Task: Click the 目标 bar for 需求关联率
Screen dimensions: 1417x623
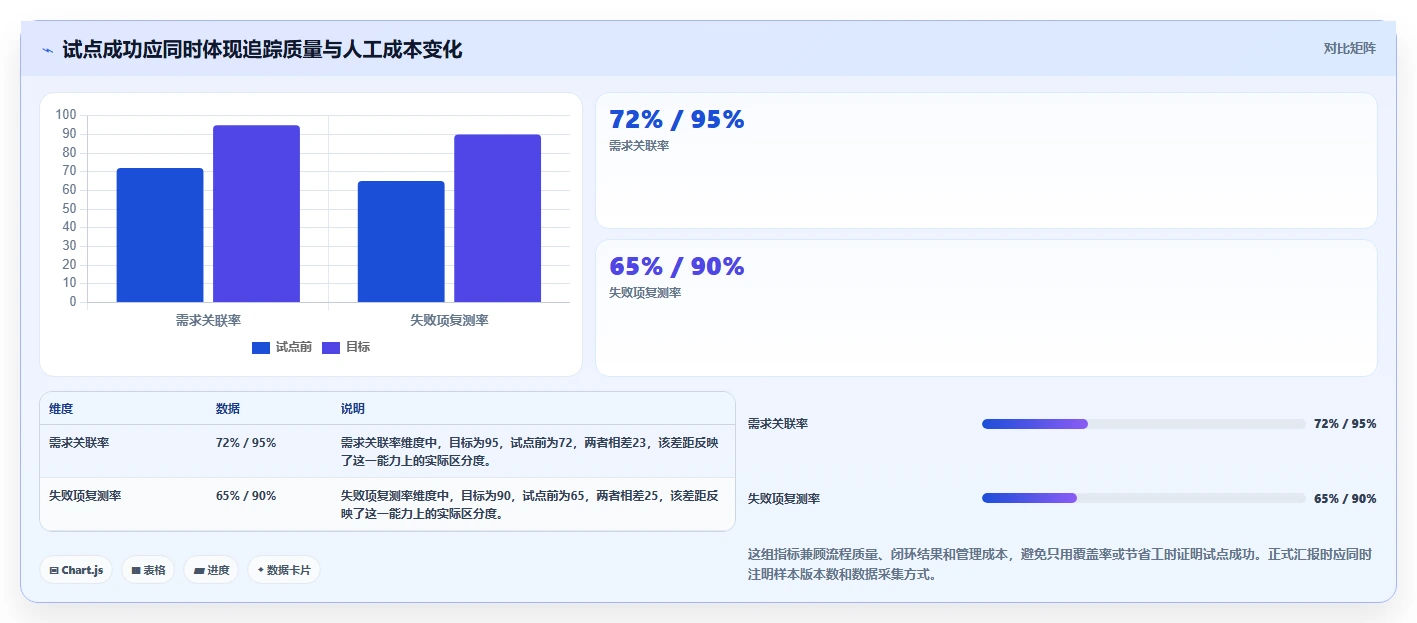Action: pyautogui.click(x=256, y=214)
